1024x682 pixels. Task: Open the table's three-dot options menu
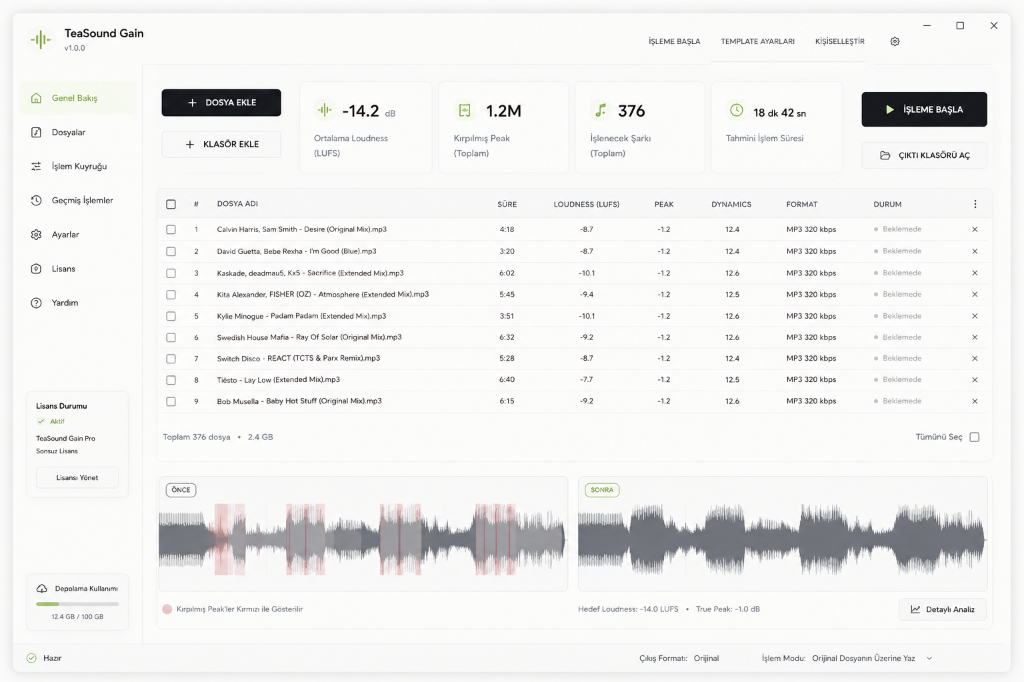point(975,204)
